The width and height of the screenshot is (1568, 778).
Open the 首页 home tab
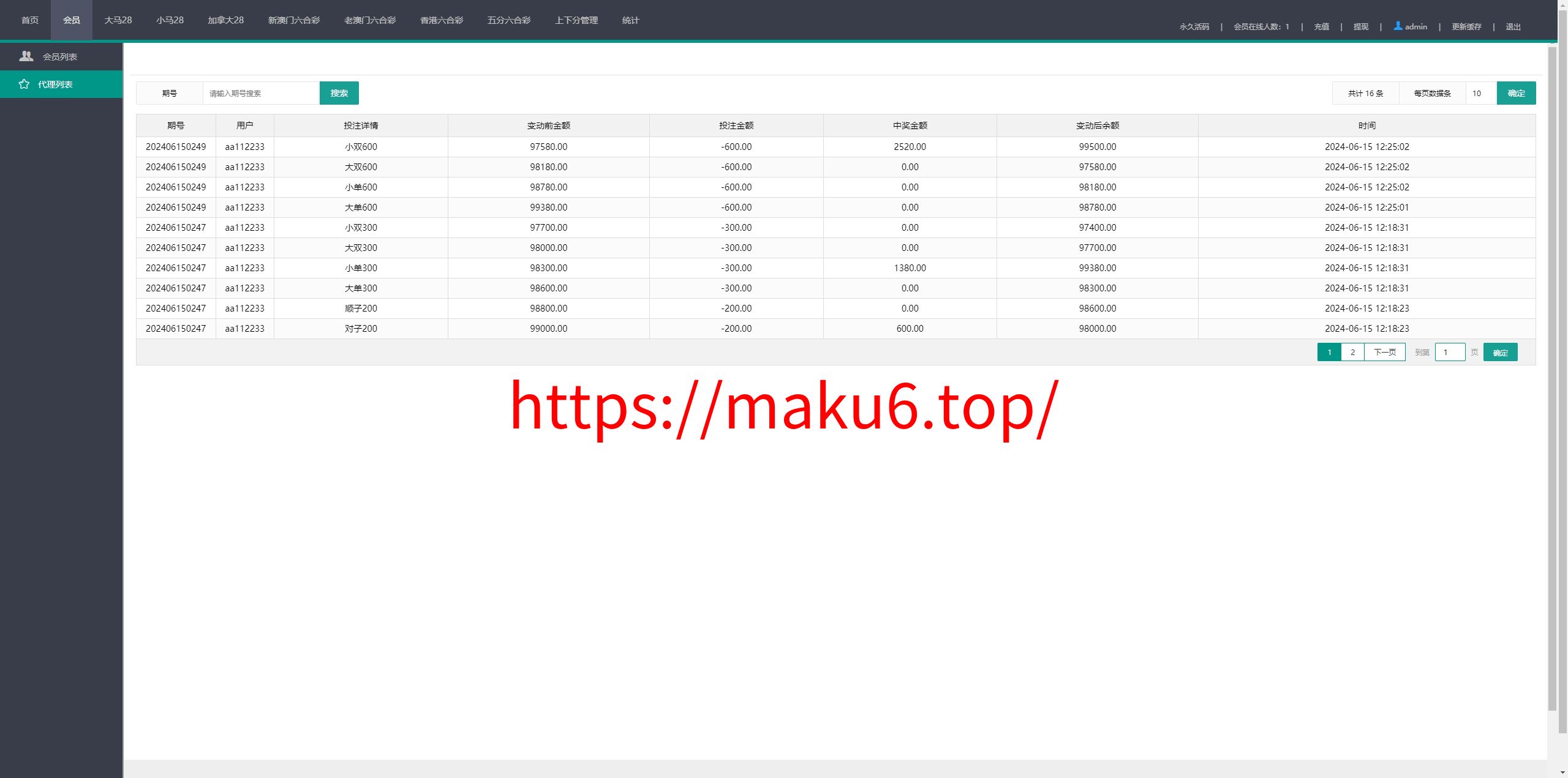29,20
